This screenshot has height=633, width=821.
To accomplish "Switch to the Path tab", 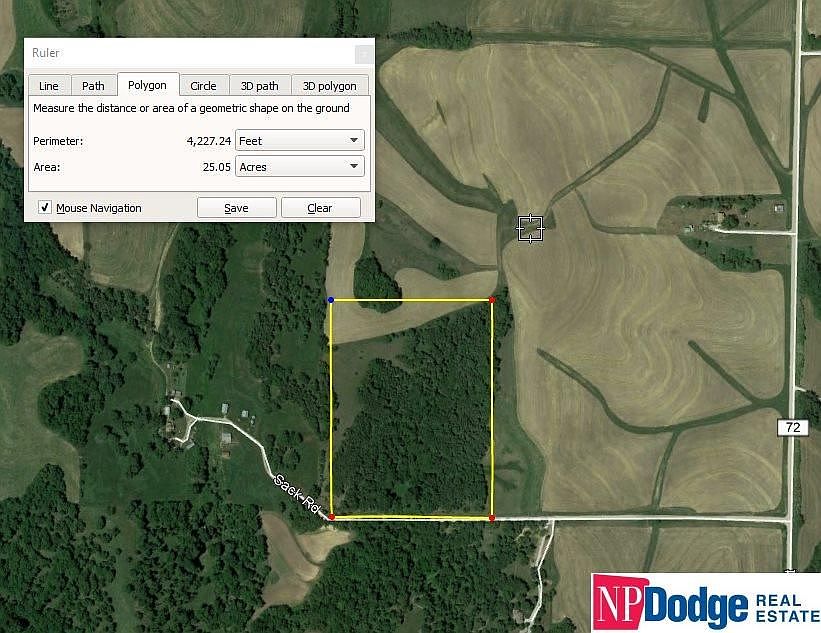I will point(93,86).
